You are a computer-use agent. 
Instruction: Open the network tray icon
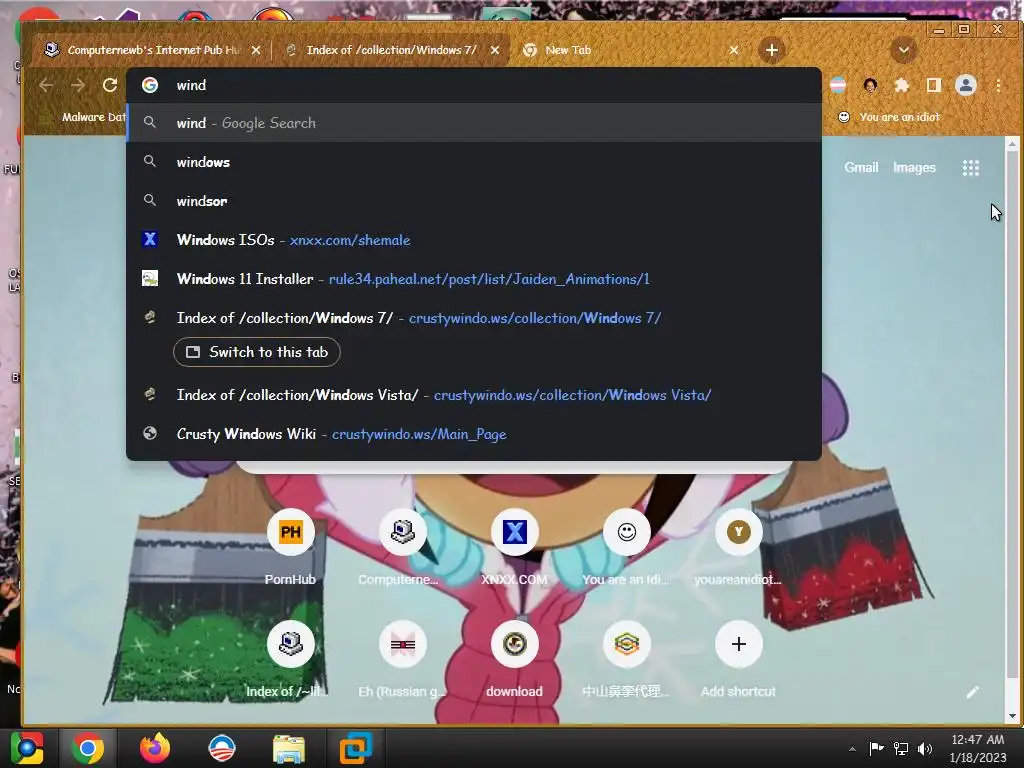point(901,749)
